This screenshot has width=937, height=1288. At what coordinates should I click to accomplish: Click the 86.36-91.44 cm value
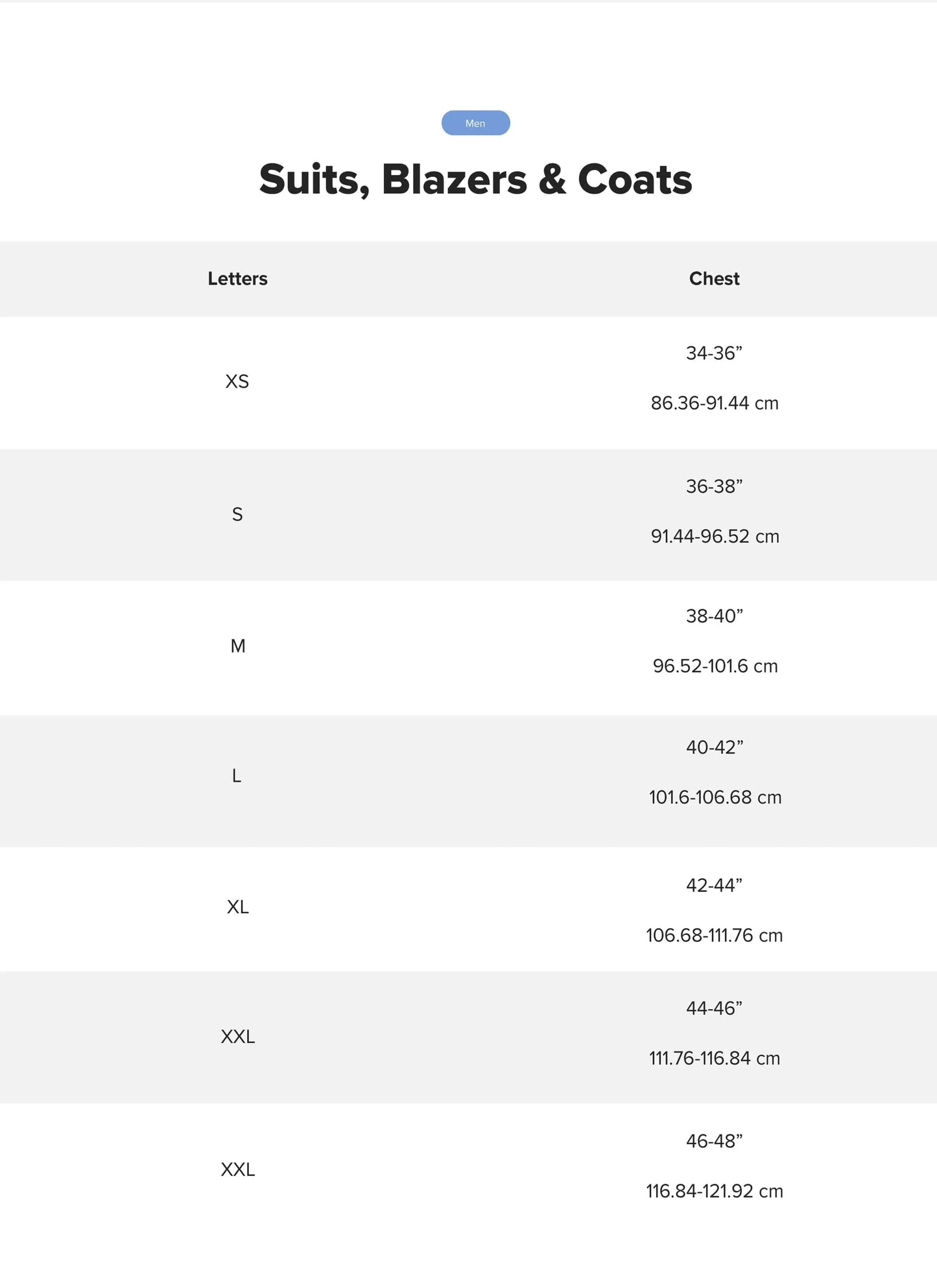point(715,403)
